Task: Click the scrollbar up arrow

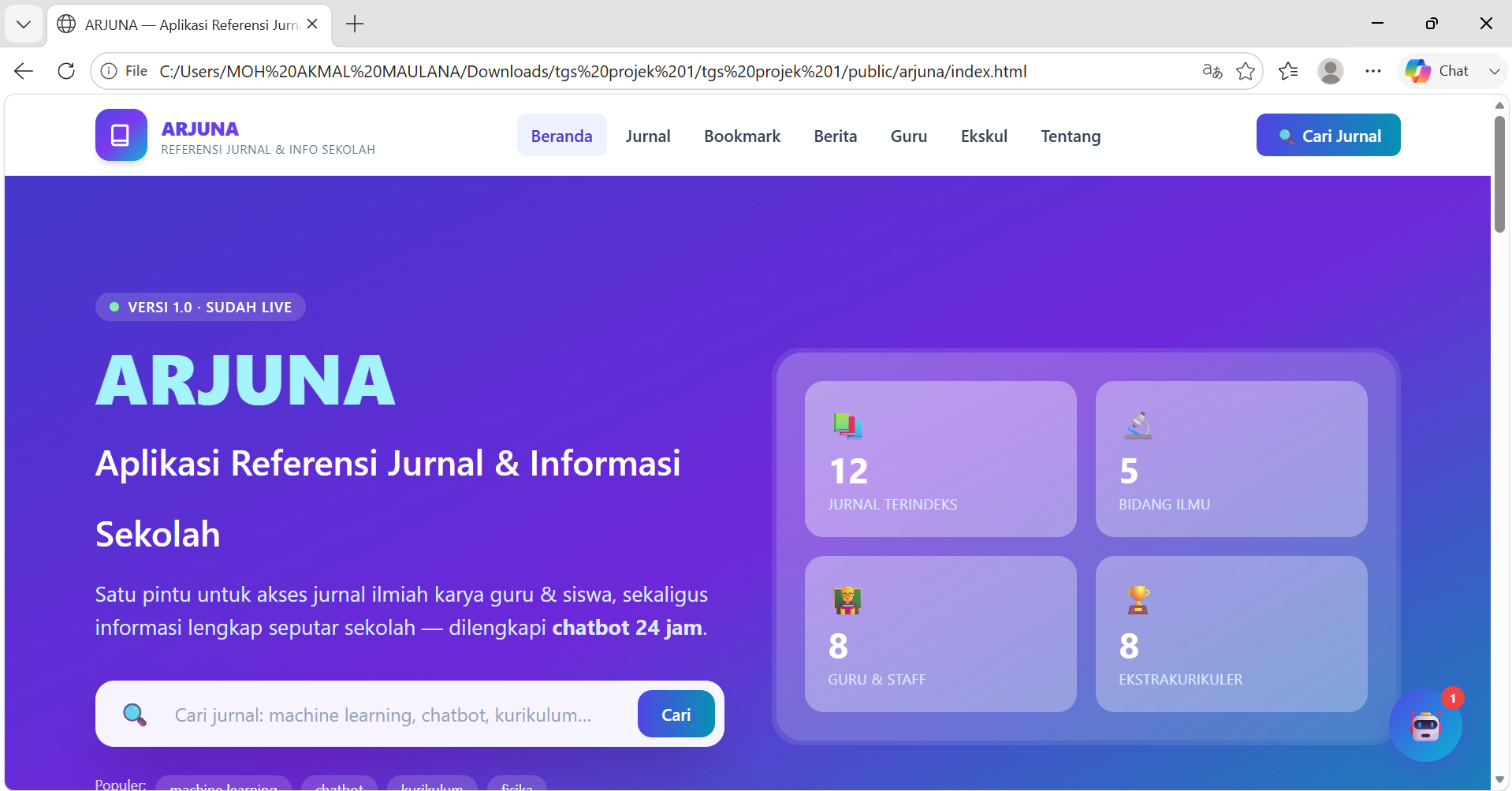Action: click(x=1499, y=105)
